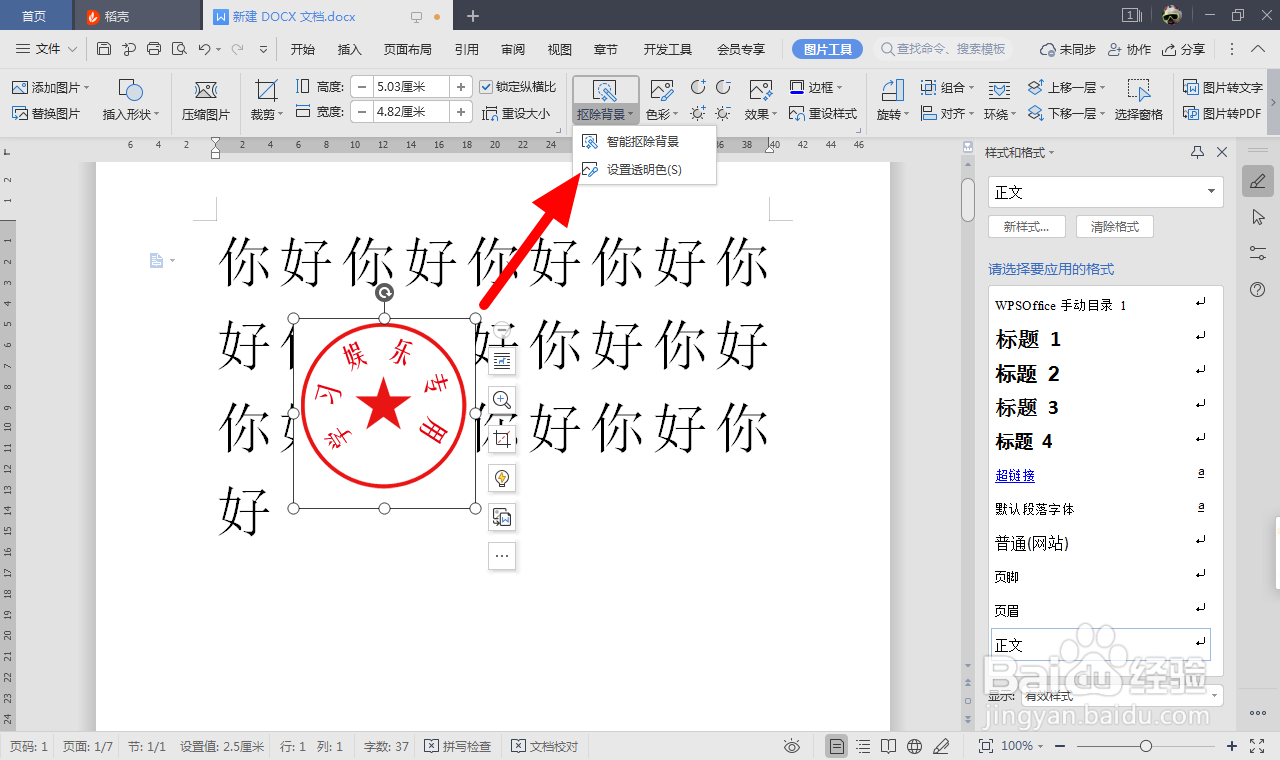Click the Collaborate (协作) button

tap(1130, 49)
